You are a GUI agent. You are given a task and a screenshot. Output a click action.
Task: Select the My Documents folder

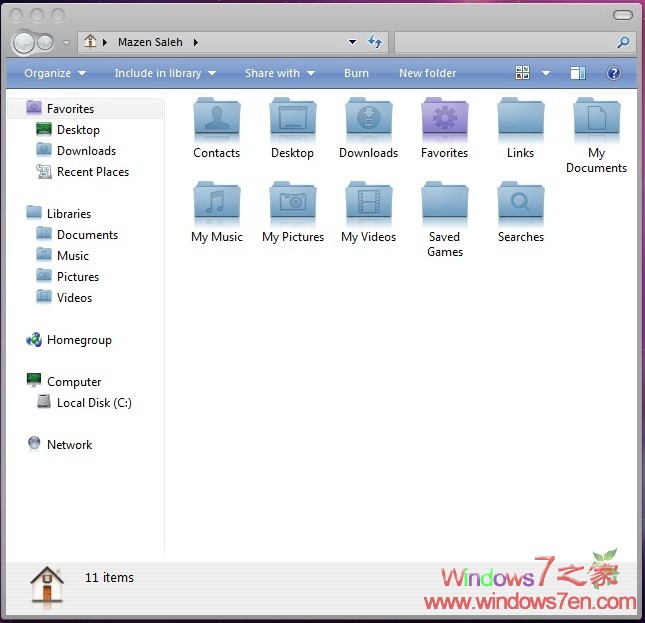click(596, 136)
